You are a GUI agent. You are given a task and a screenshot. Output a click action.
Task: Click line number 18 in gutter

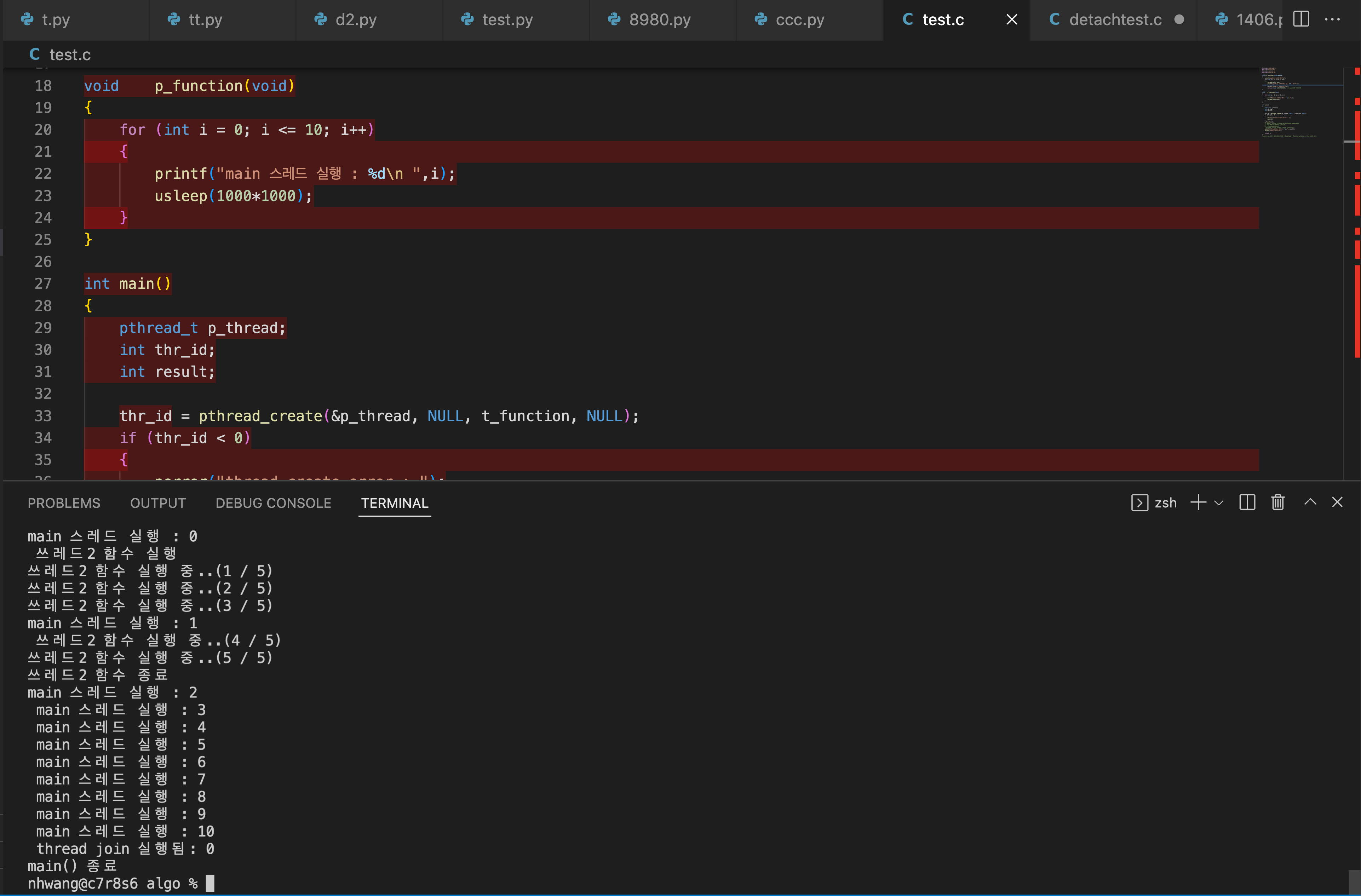click(43, 86)
